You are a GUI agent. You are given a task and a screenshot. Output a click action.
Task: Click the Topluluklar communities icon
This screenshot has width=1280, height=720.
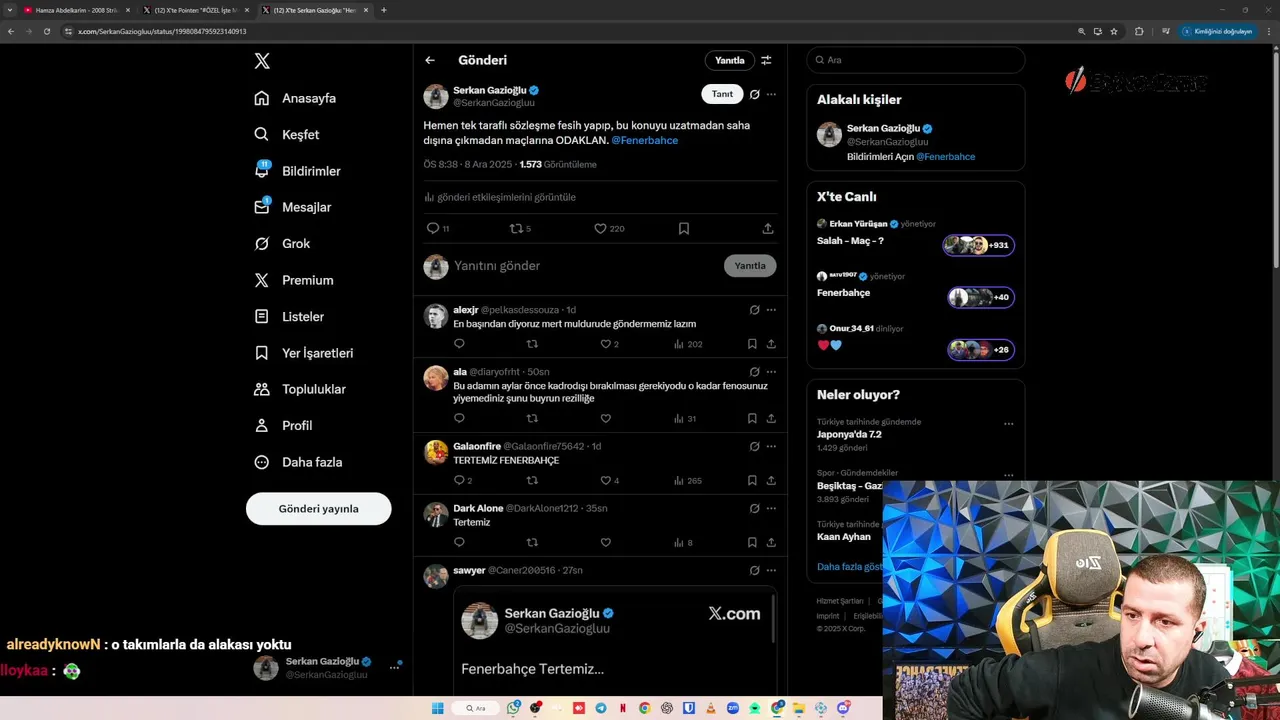coord(261,389)
